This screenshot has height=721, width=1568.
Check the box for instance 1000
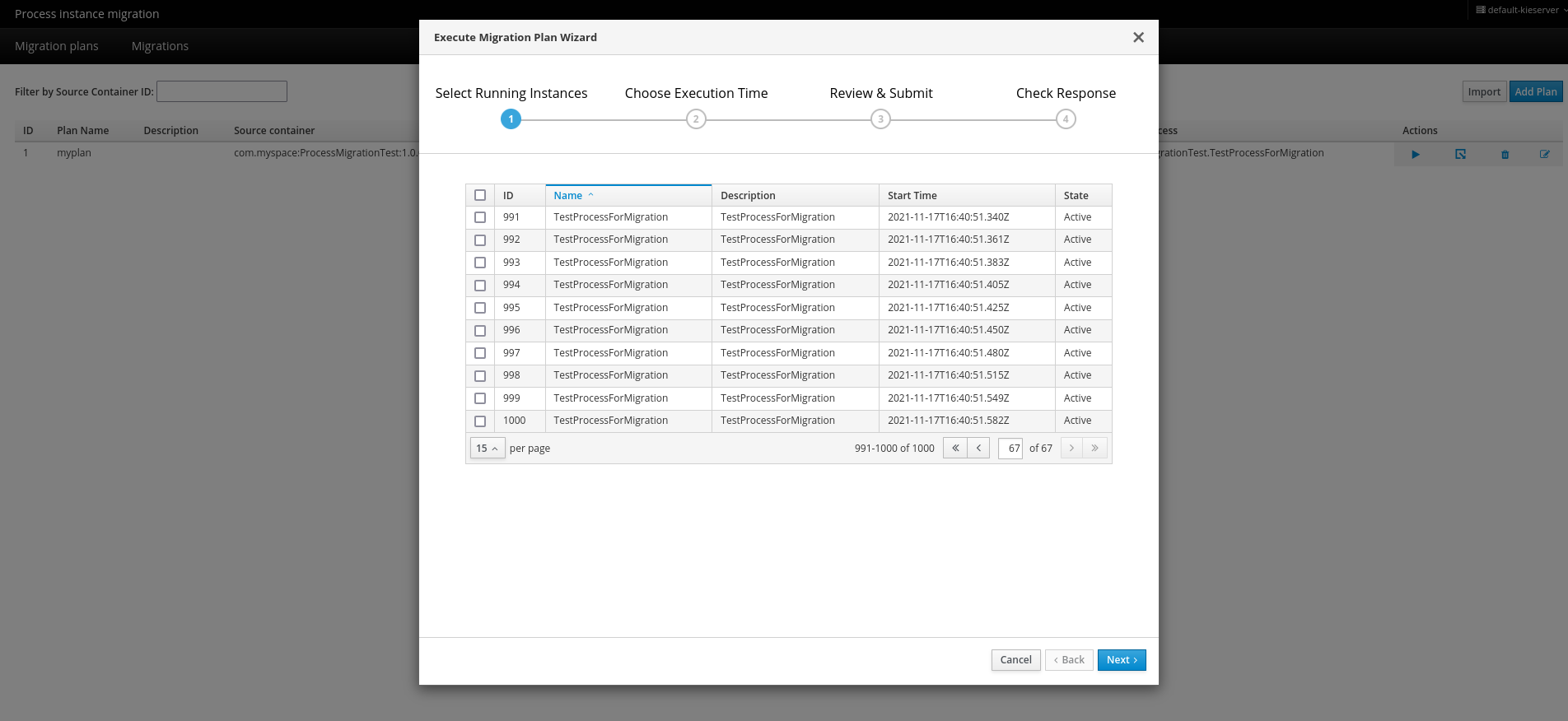coord(480,421)
